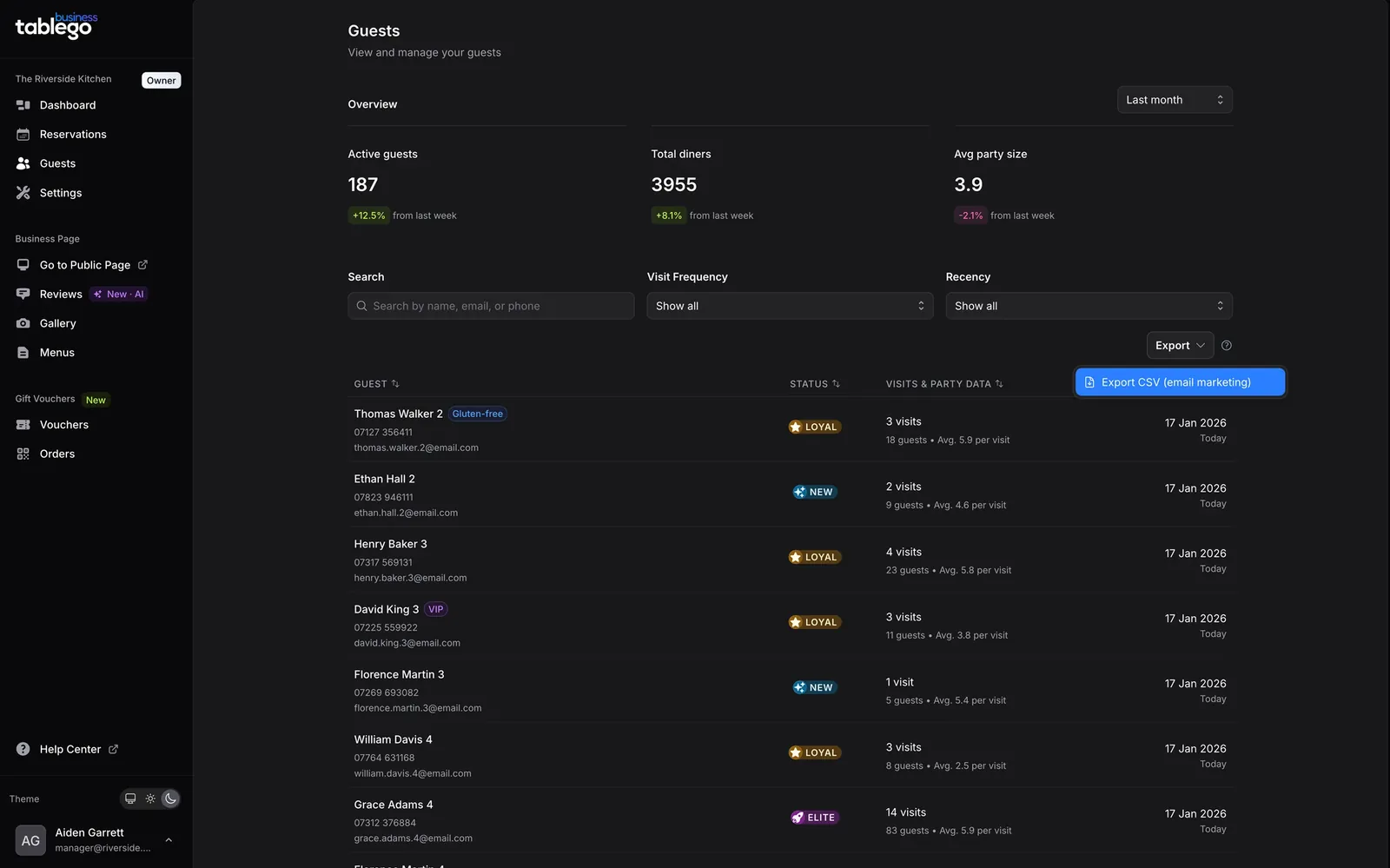Screen dimensions: 1390x868
Task: Open Menus page in the sidebar
Action: coord(56,353)
